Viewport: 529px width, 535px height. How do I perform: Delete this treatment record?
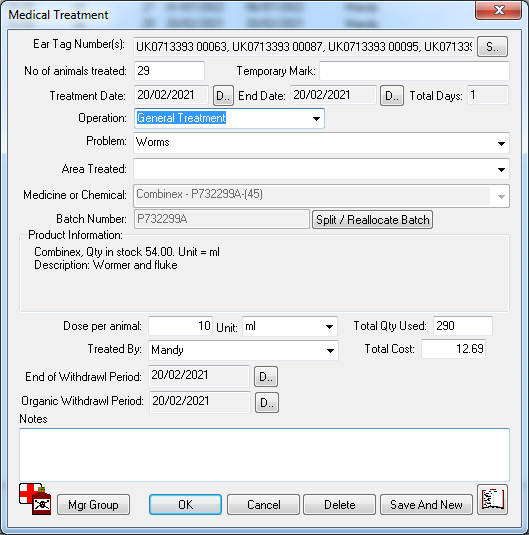[340, 504]
